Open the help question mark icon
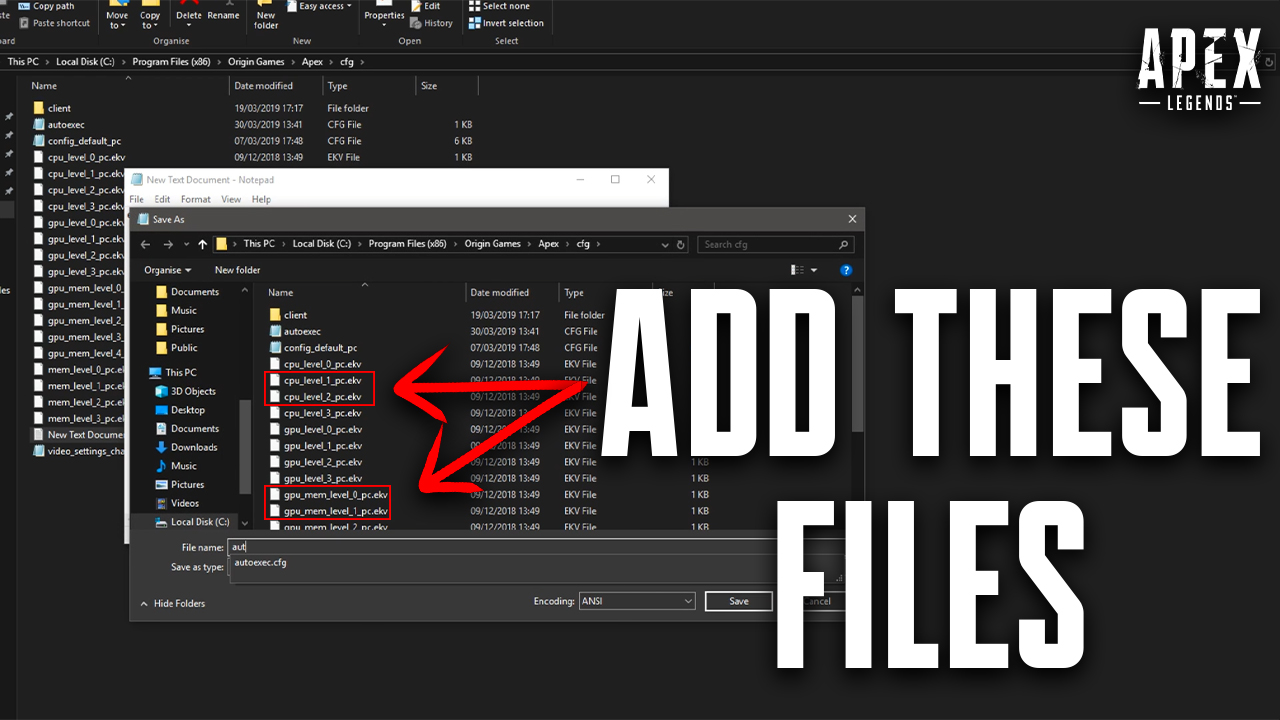 coord(846,270)
